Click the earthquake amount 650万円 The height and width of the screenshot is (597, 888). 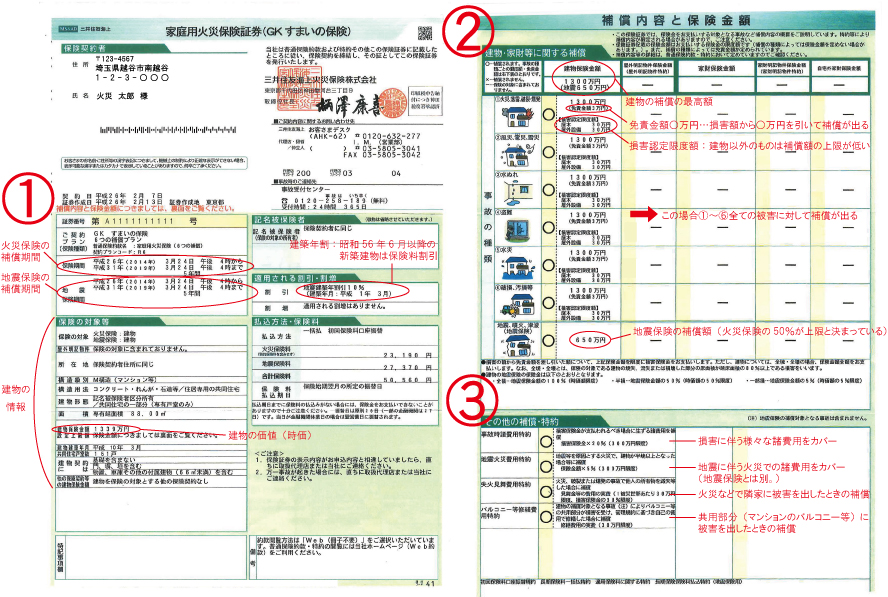[591, 340]
